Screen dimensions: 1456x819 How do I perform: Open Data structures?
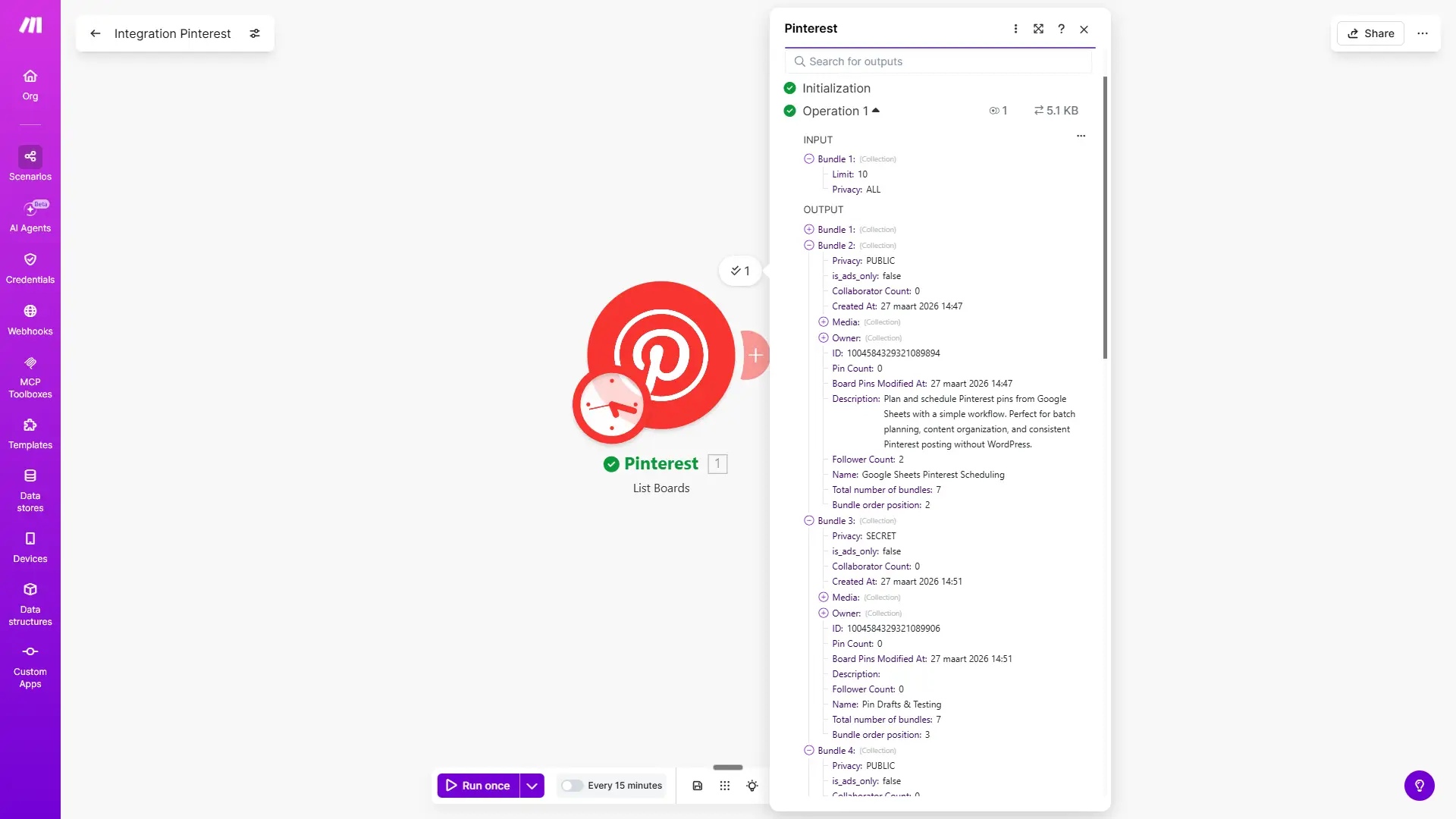(30, 604)
